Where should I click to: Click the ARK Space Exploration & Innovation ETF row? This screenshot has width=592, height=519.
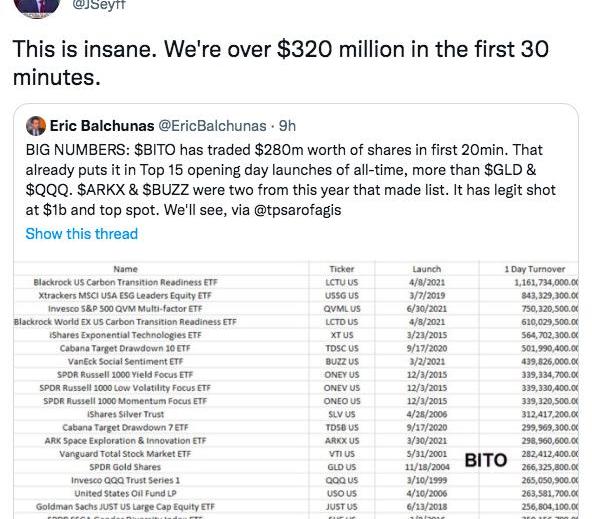point(296,440)
